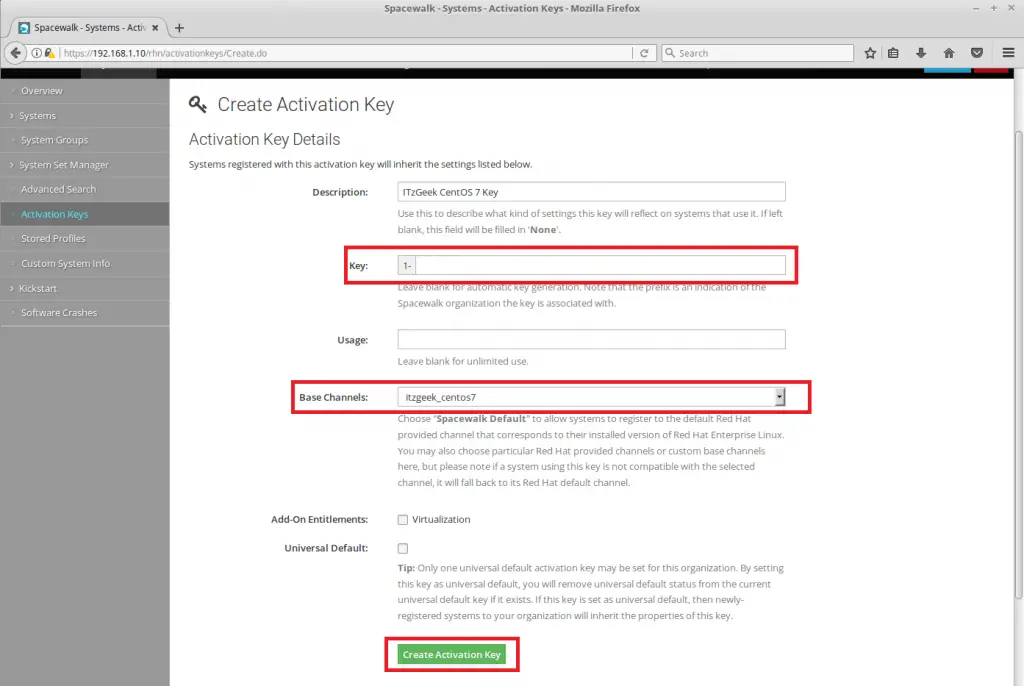Open the Base Channels dropdown
This screenshot has height=686, width=1024.
click(591, 397)
